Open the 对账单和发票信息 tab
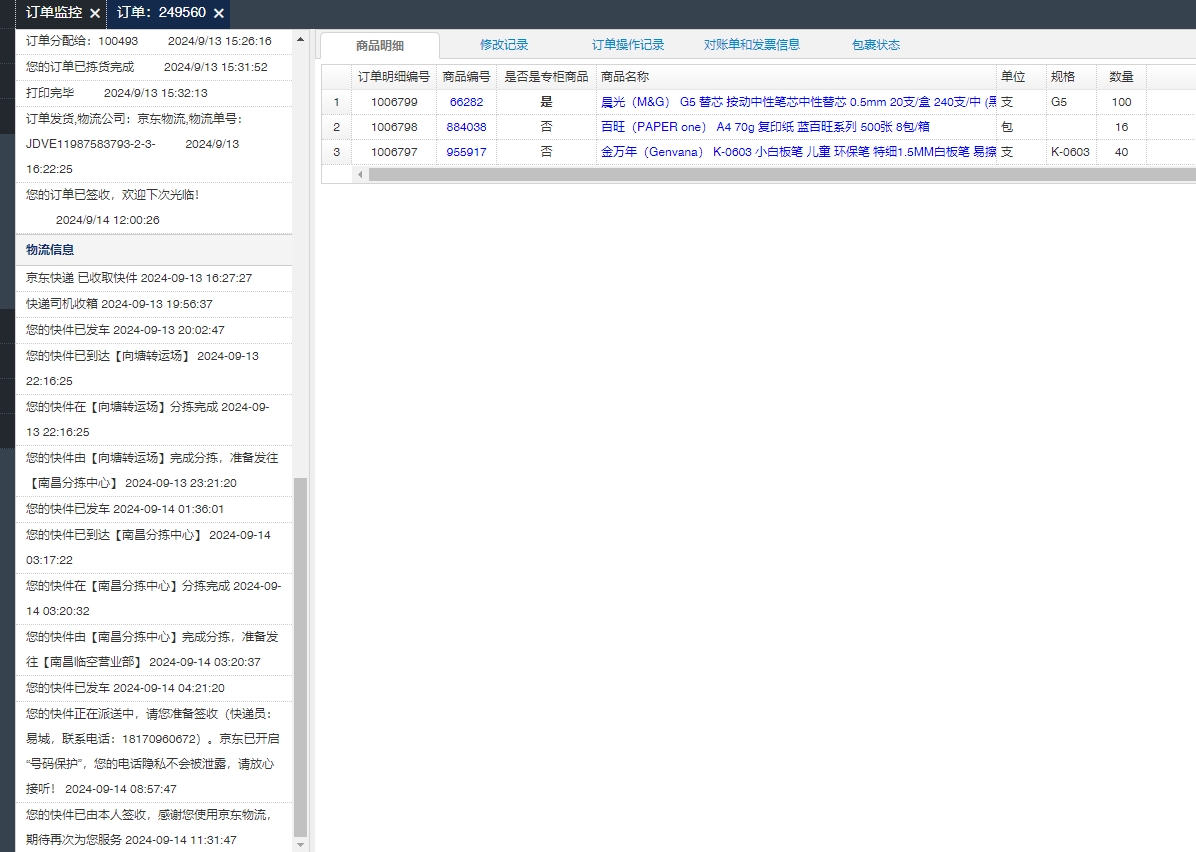Screen dimensions: 1196x852 pos(752,45)
